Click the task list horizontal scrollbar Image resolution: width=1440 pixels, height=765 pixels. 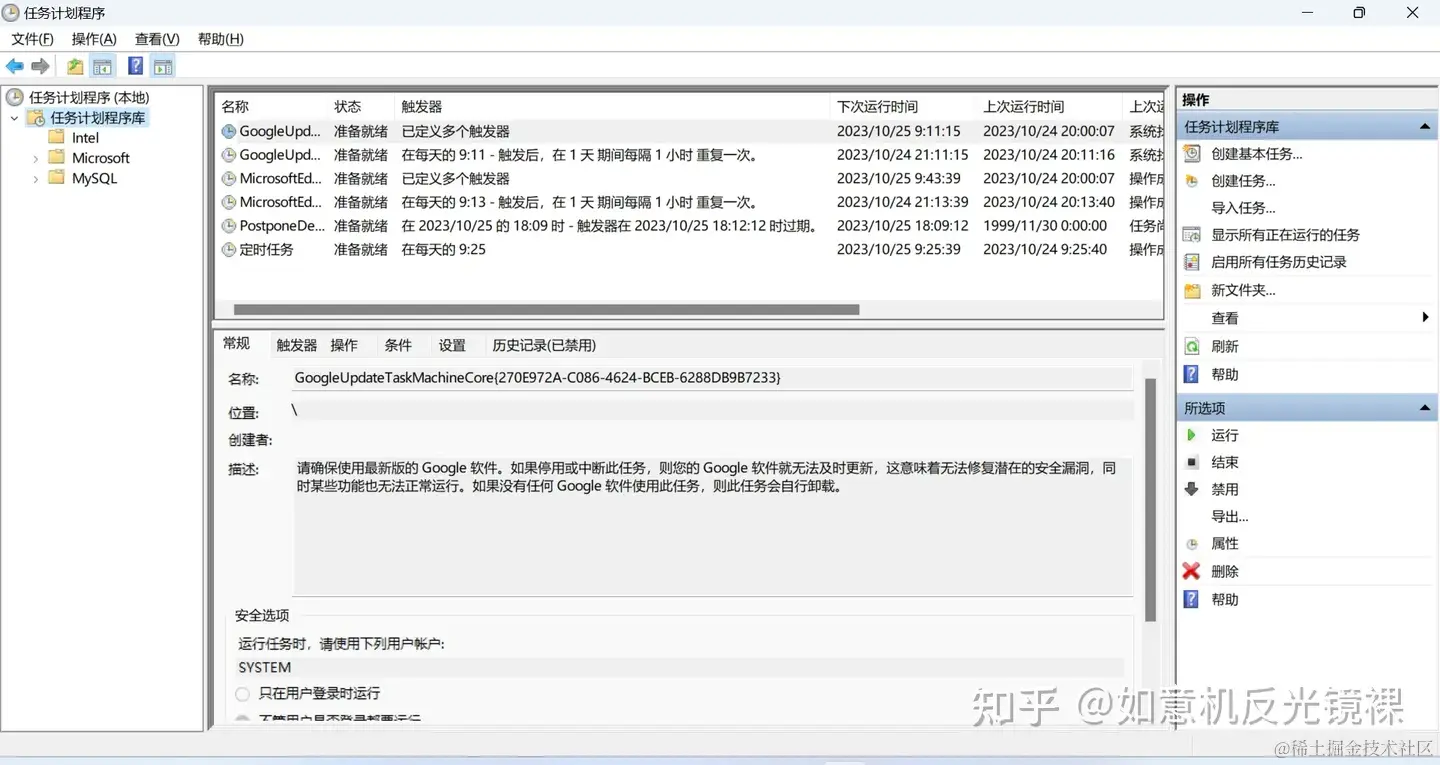click(546, 310)
